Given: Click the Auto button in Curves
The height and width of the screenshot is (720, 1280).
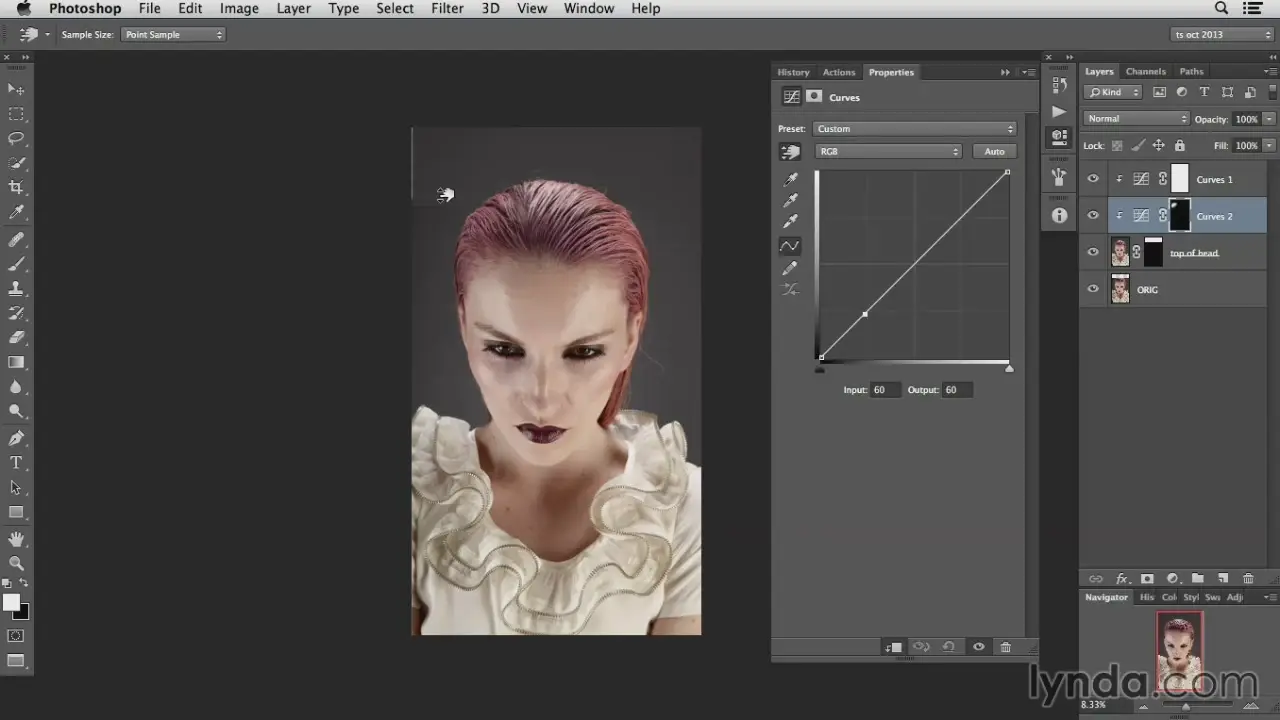Looking at the screenshot, I should tap(994, 152).
